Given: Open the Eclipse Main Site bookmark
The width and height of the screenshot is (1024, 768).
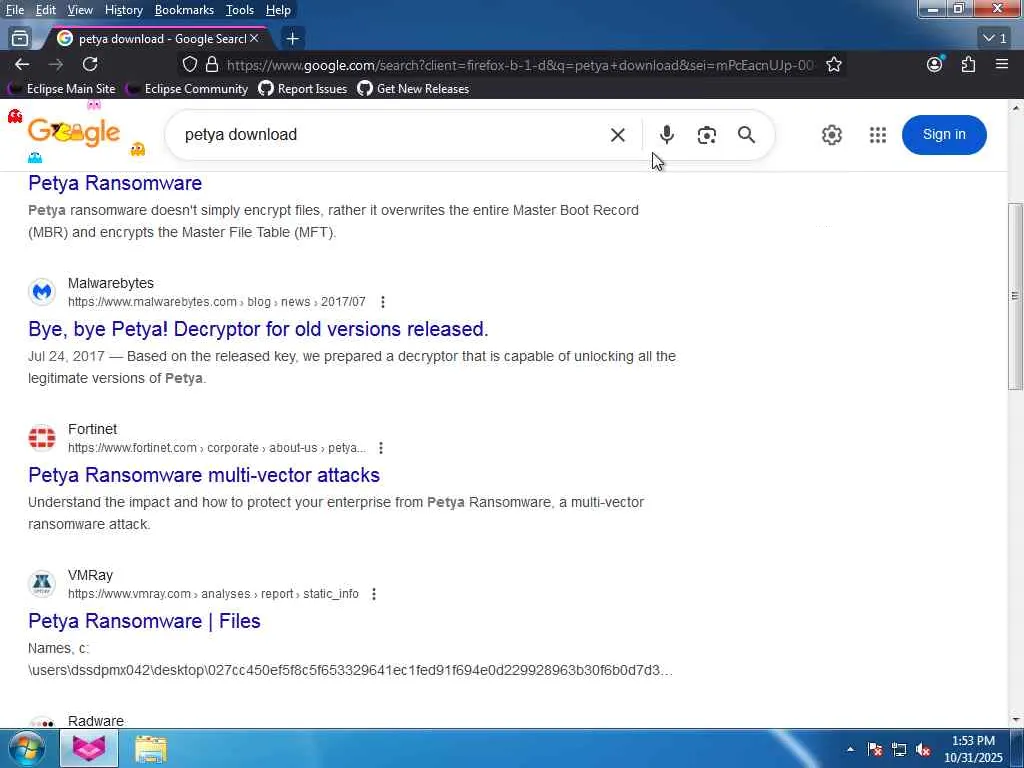Looking at the screenshot, I should tap(62, 89).
